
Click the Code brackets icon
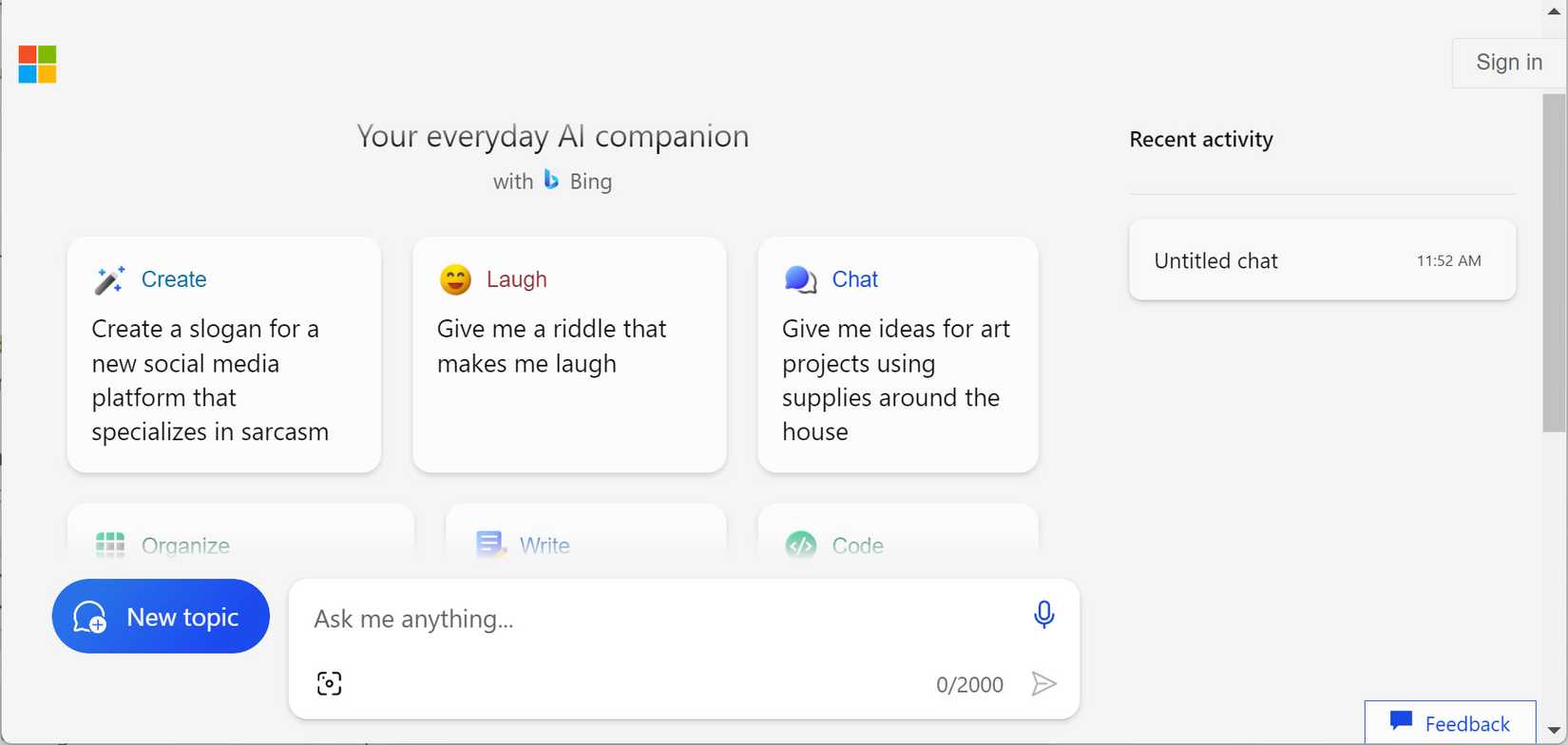pos(800,544)
